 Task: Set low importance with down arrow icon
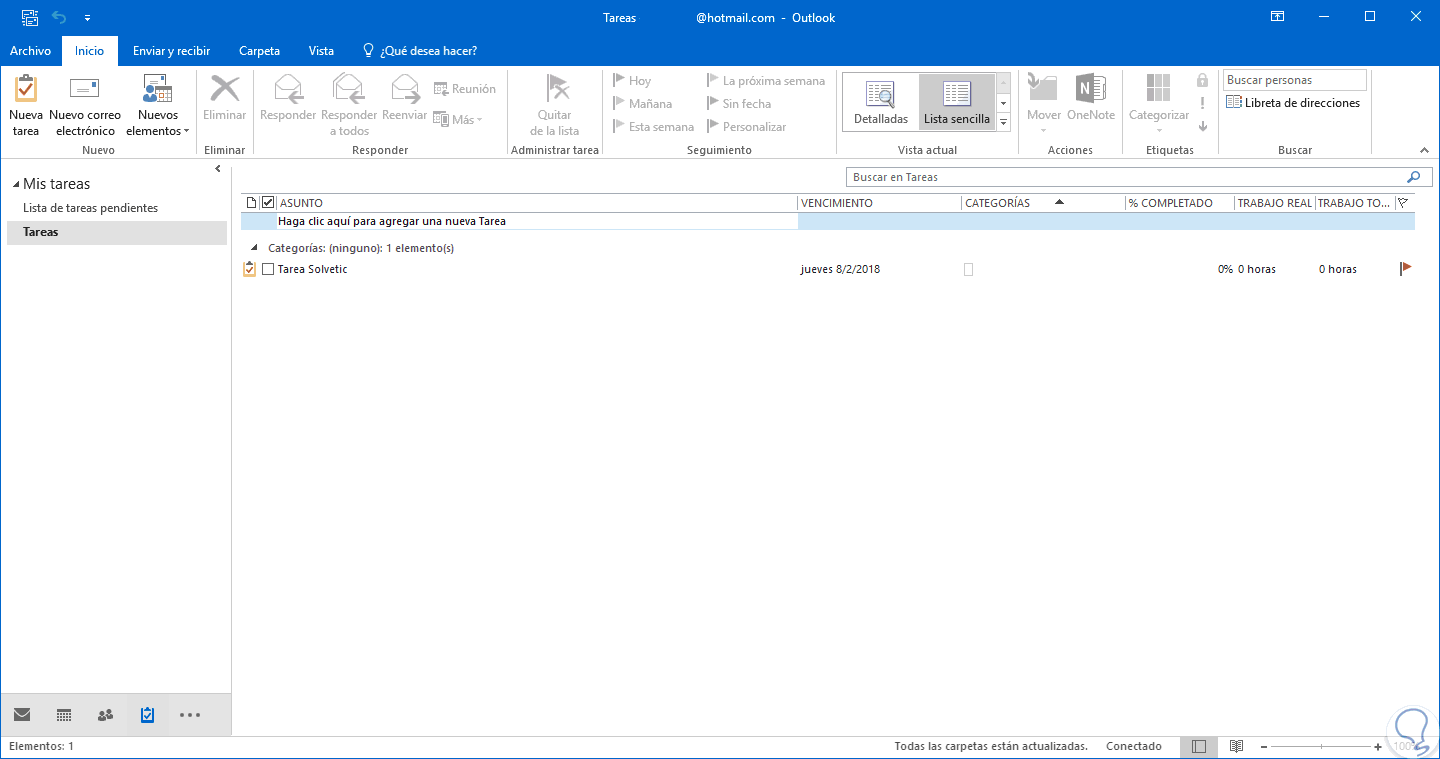tap(1203, 127)
